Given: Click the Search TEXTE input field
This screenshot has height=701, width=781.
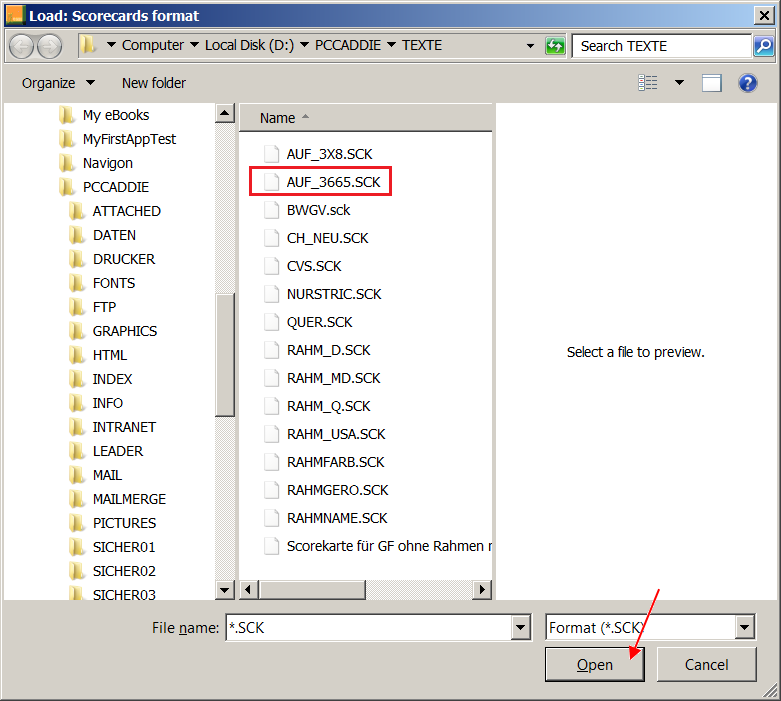Looking at the screenshot, I should (661, 46).
